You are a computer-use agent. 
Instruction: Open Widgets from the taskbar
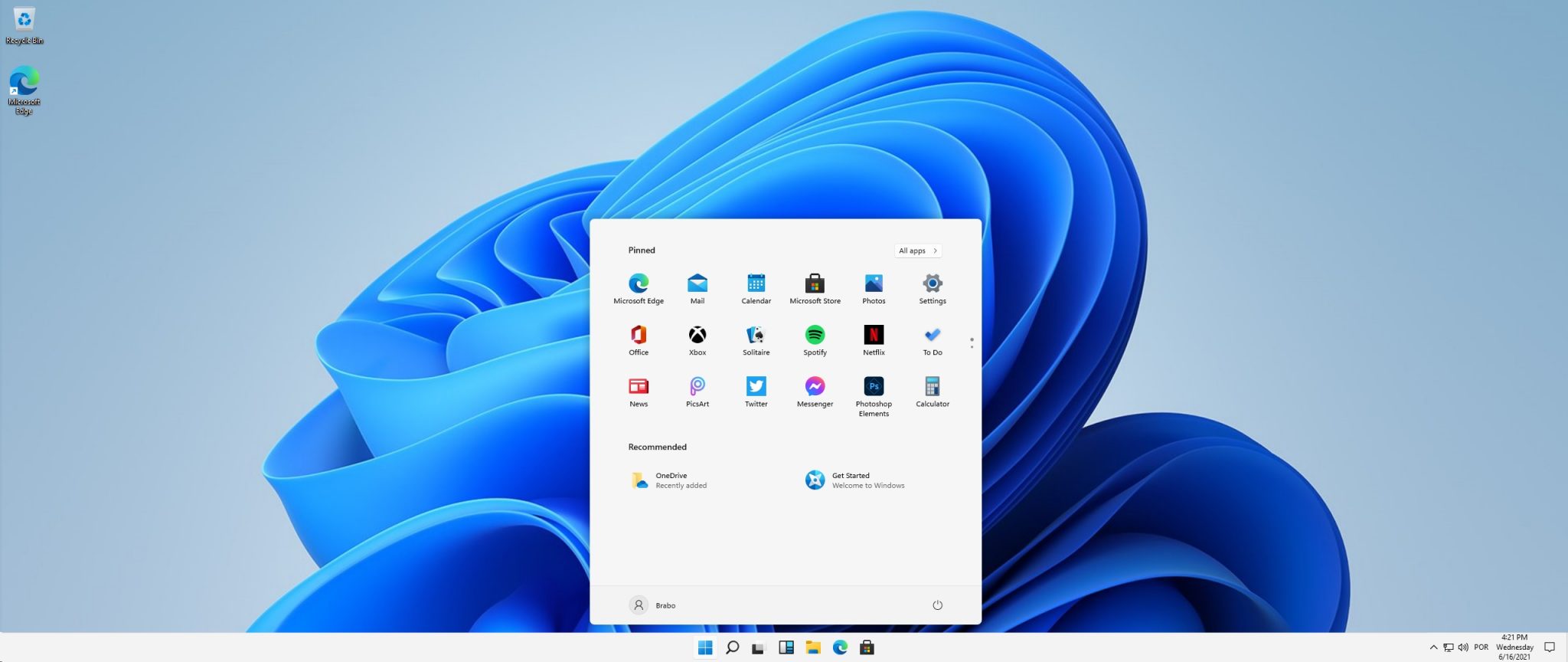point(786,647)
